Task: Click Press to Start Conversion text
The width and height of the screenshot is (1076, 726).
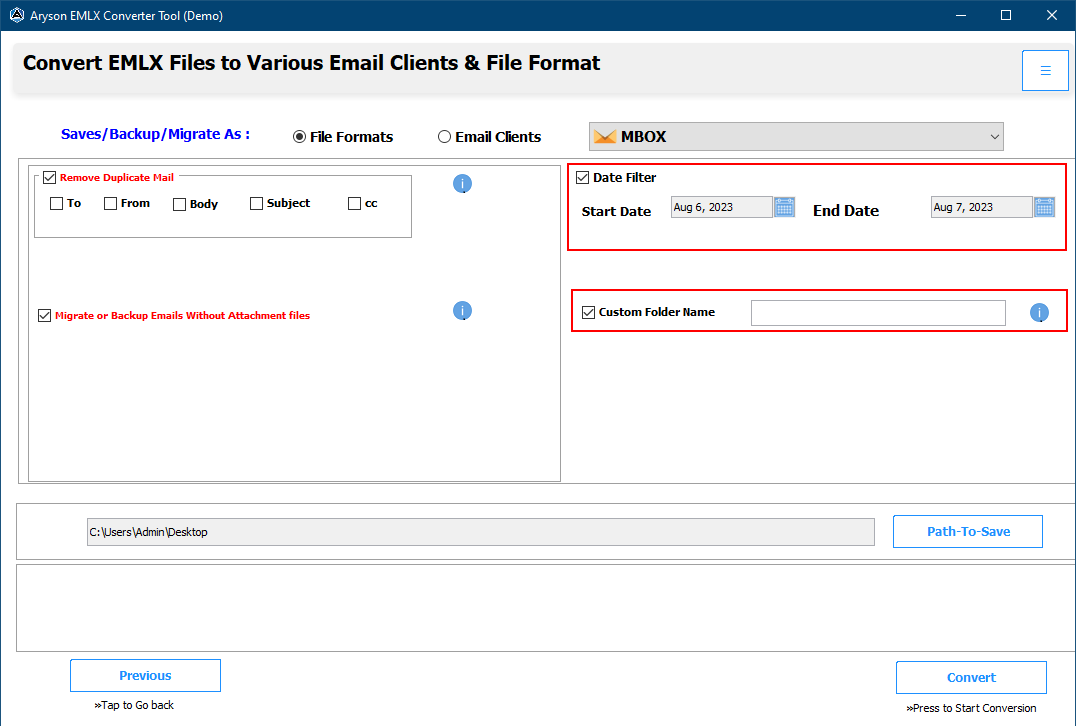Action: [971, 708]
